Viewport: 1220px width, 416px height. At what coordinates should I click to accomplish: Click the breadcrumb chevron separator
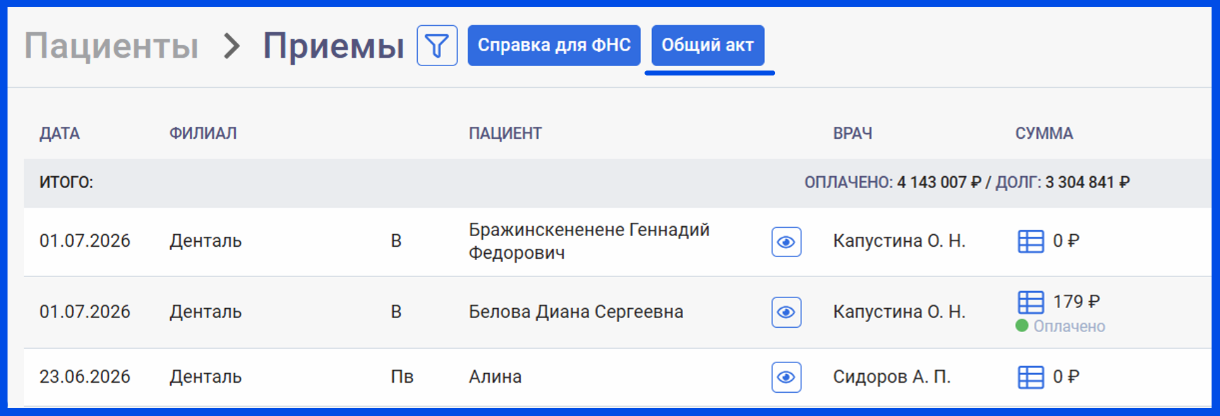pos(232,46)
